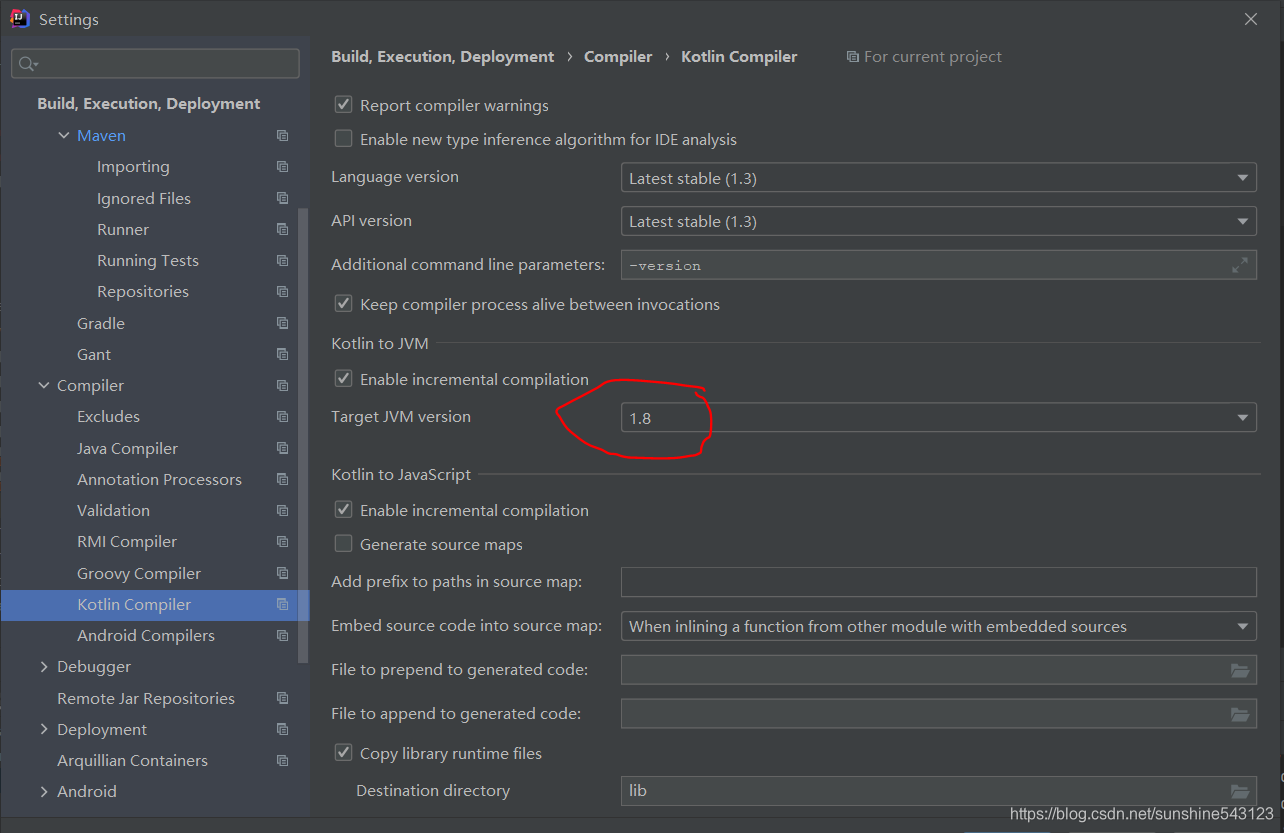Image resolution: width=1284 pixels, height=833 pixels.
Task: Toggle Keep compiler process alive checkbox
Action: coord(344,304)
